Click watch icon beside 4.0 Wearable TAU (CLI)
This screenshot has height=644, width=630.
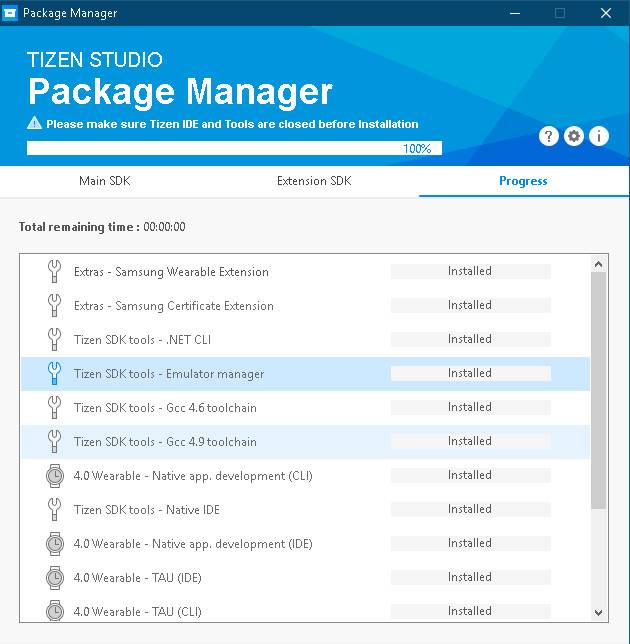(x=55, y=610)
